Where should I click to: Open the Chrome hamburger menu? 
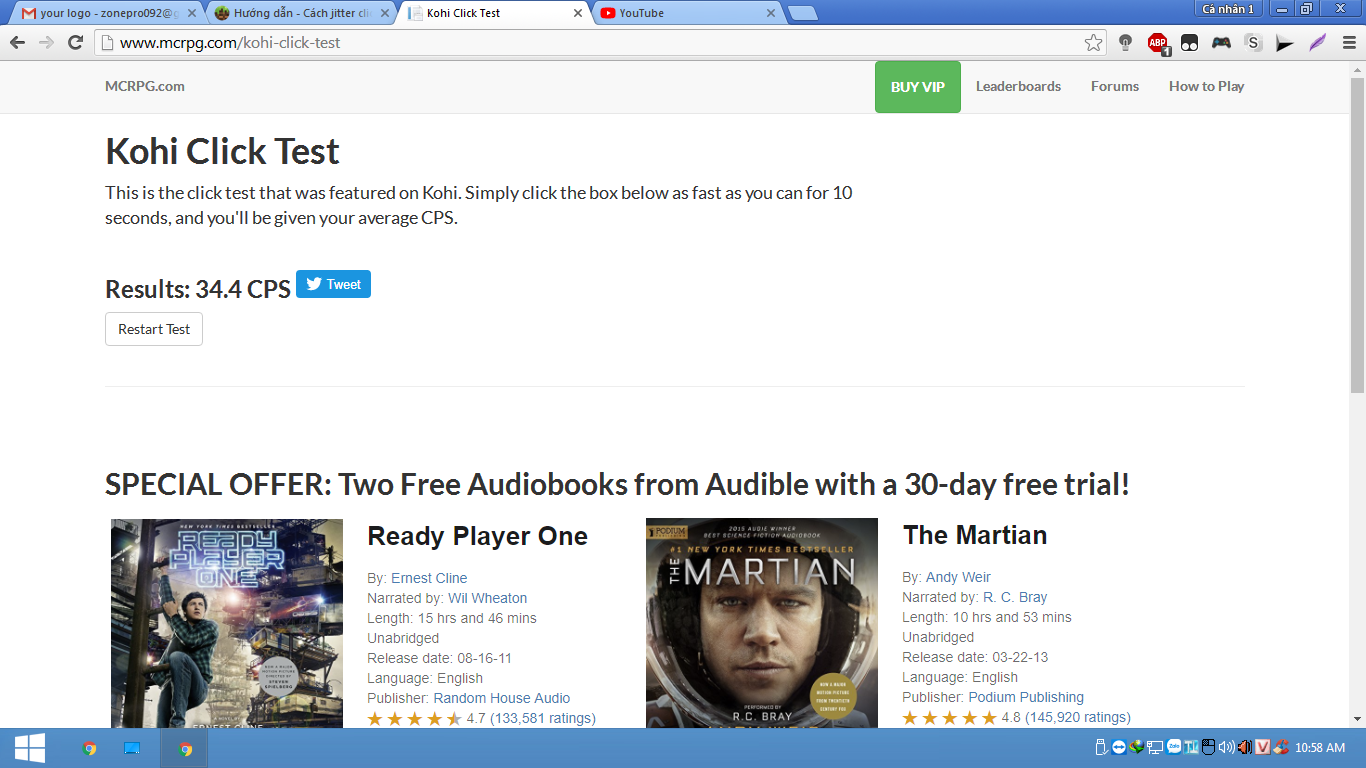(1348, 43)
